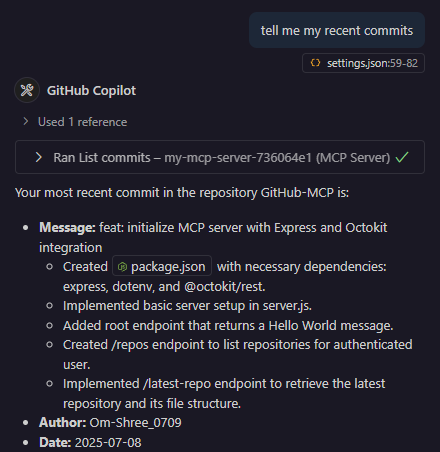Image resolution: width=440 pixels, height=452 pixels.
Task: Click the Author Om-Shree_0709 line
Action: point(110,423)
